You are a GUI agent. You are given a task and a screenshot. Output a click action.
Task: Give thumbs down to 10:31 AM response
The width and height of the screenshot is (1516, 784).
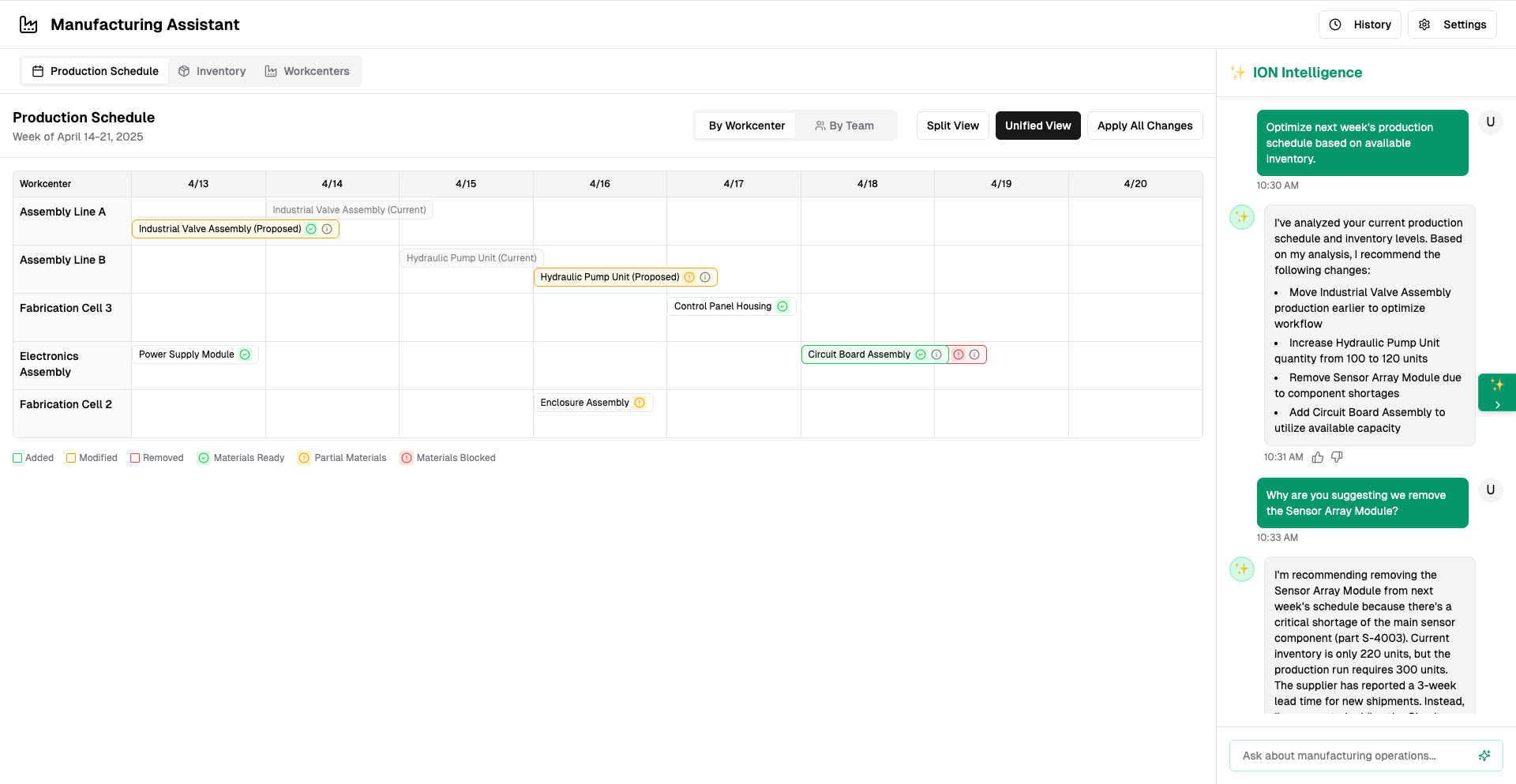pyautogui.click(x=1337, y=457)
